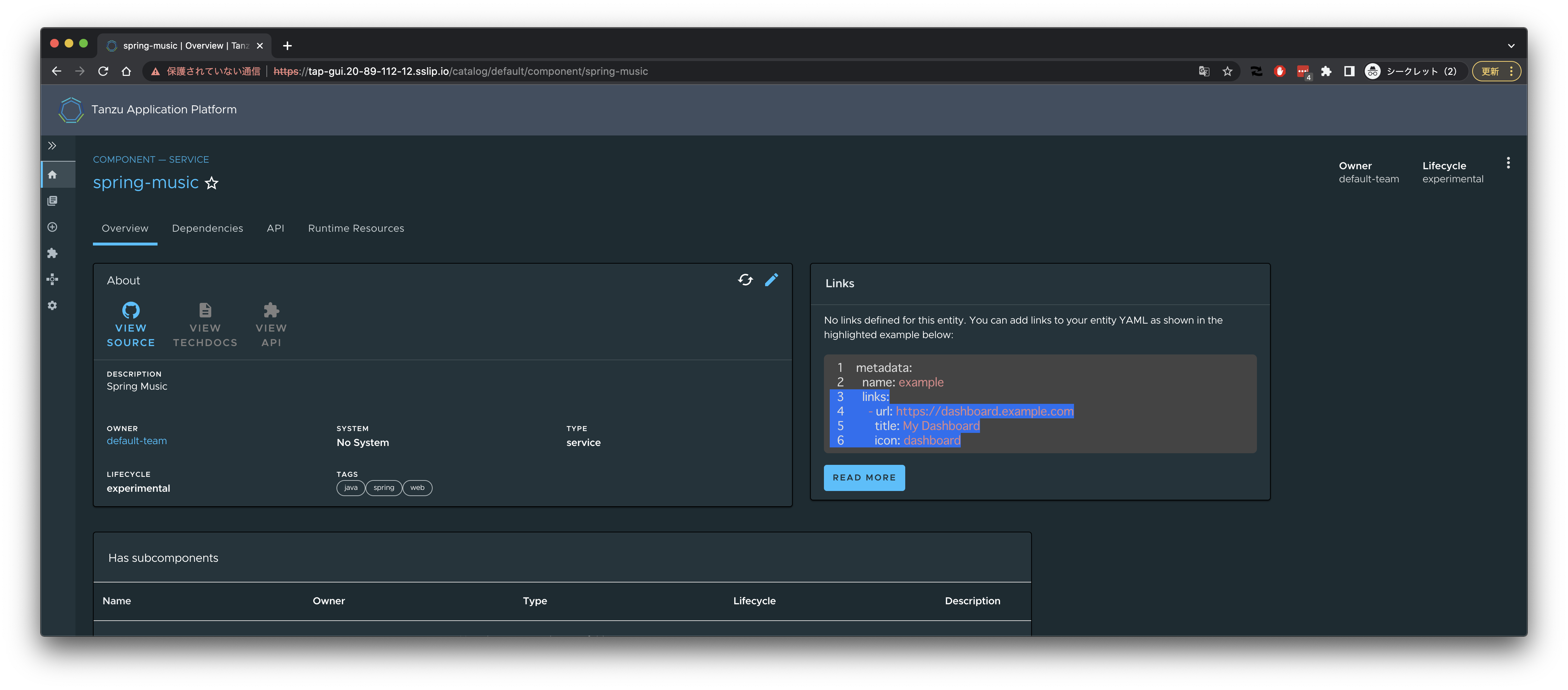Screen dimensions: 1568x690
Task: Open Settings gear in sidebar
Action: (52, 306)
